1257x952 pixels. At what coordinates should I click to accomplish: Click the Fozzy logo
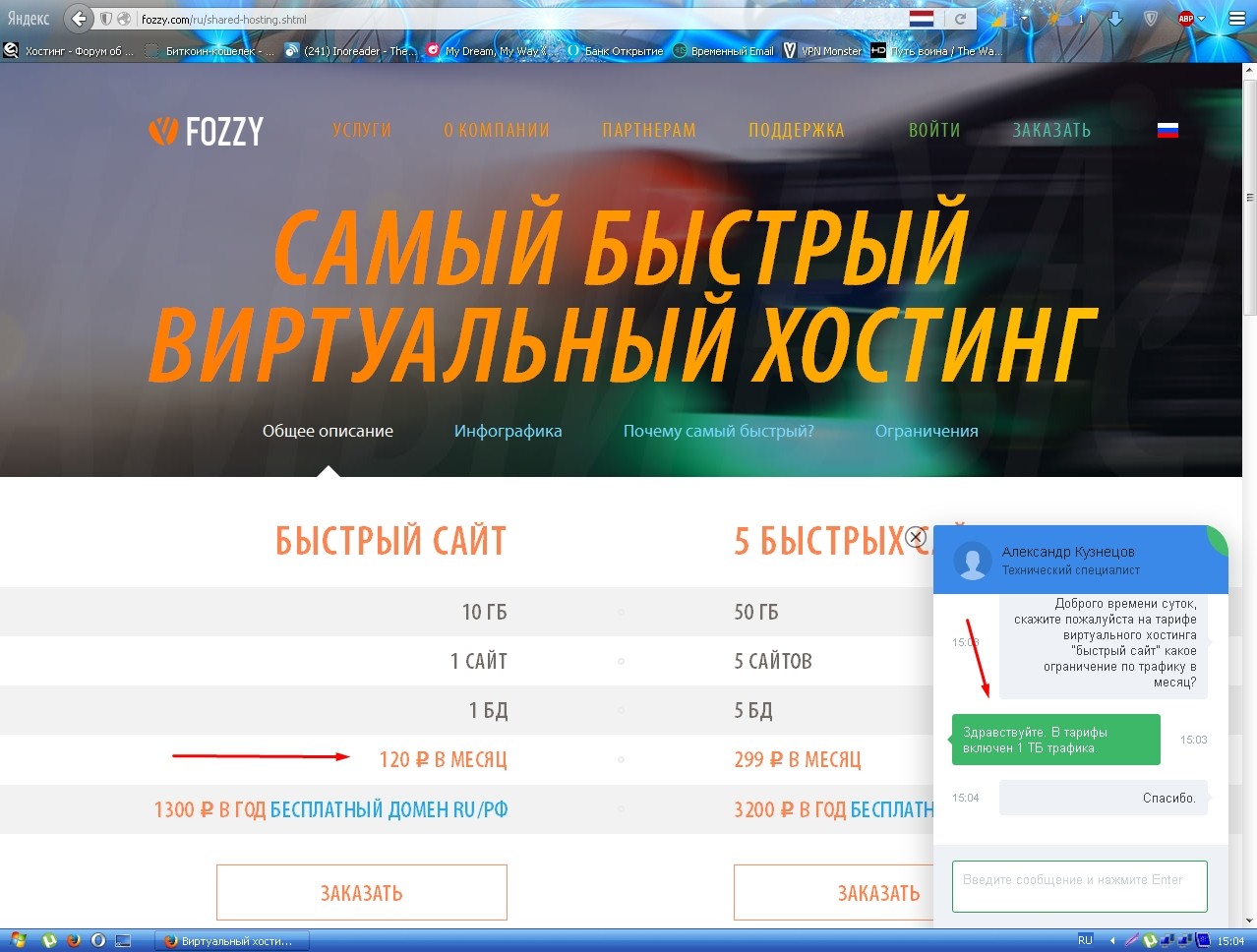pyautogui.click(x=206, y=131)
